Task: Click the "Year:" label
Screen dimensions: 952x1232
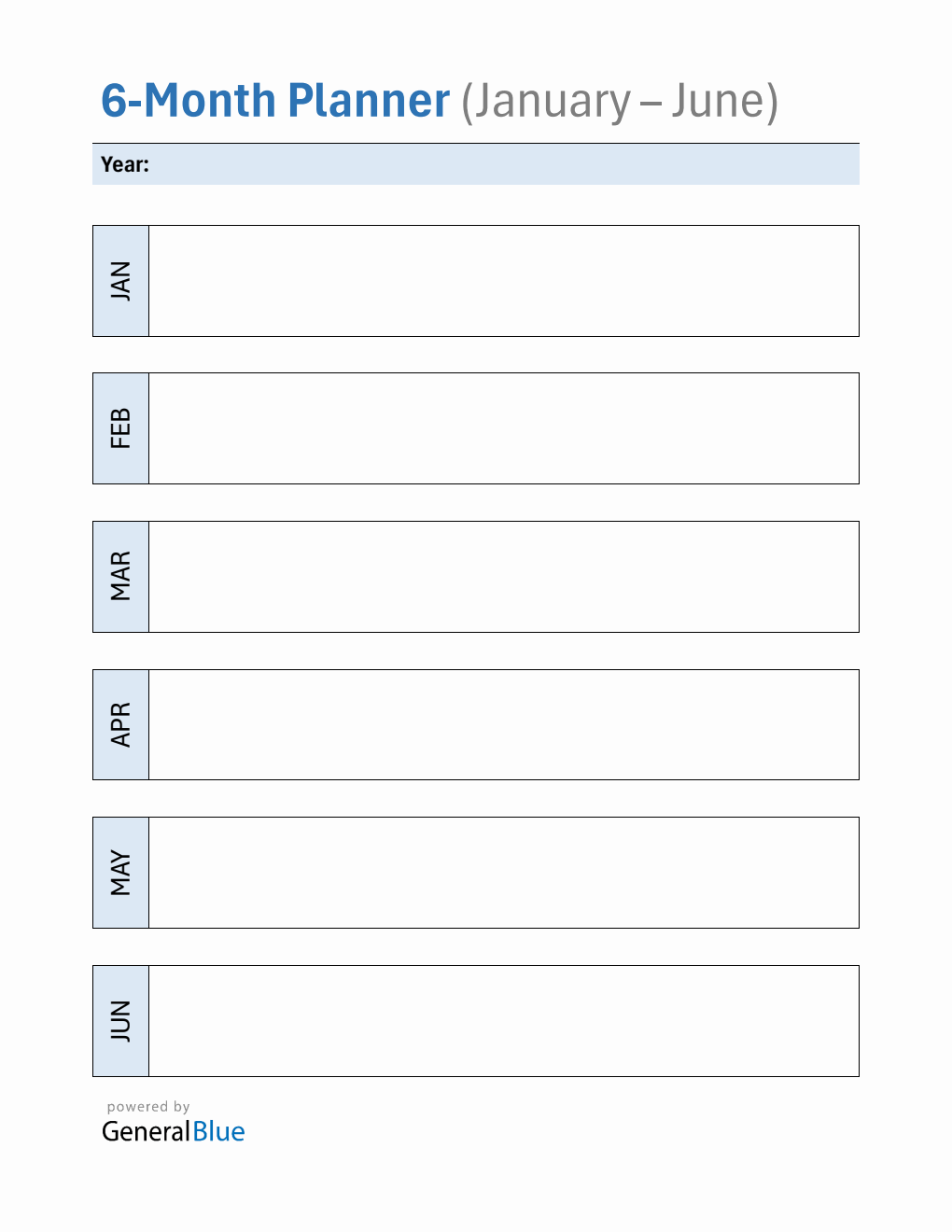Action: [125, 164]
